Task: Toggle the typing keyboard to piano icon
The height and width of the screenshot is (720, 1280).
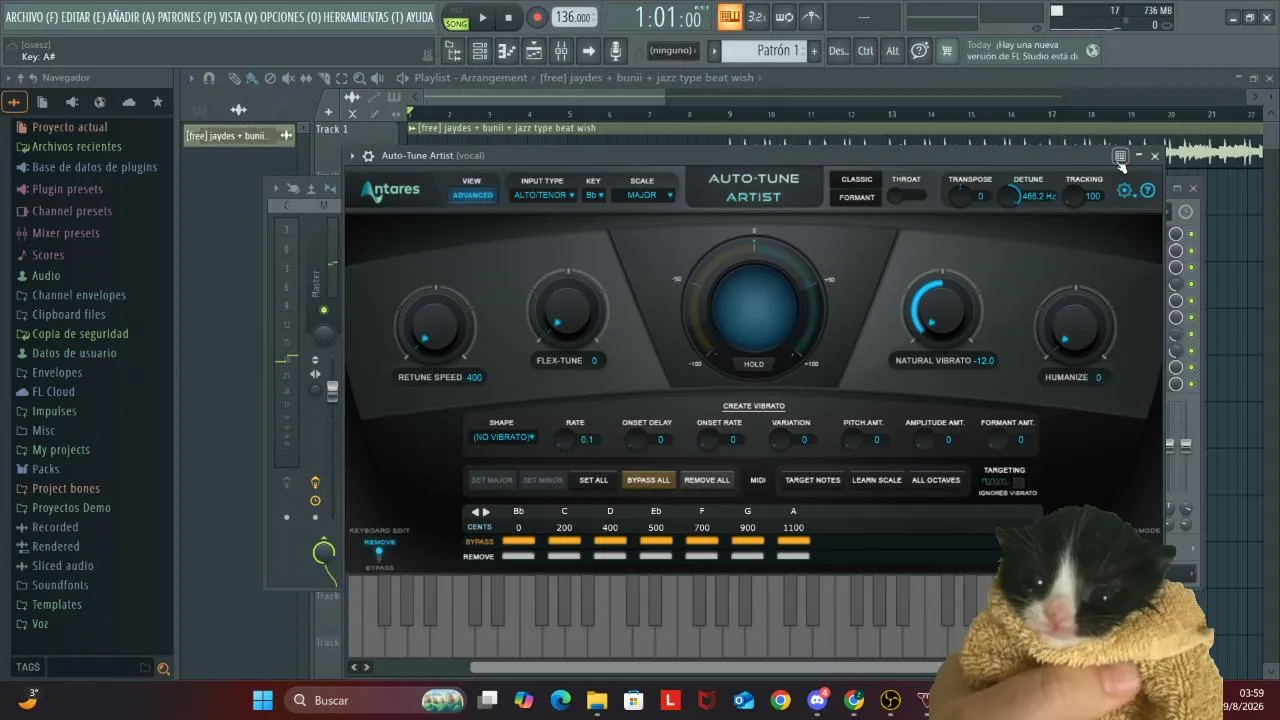Action: [730, 17]
